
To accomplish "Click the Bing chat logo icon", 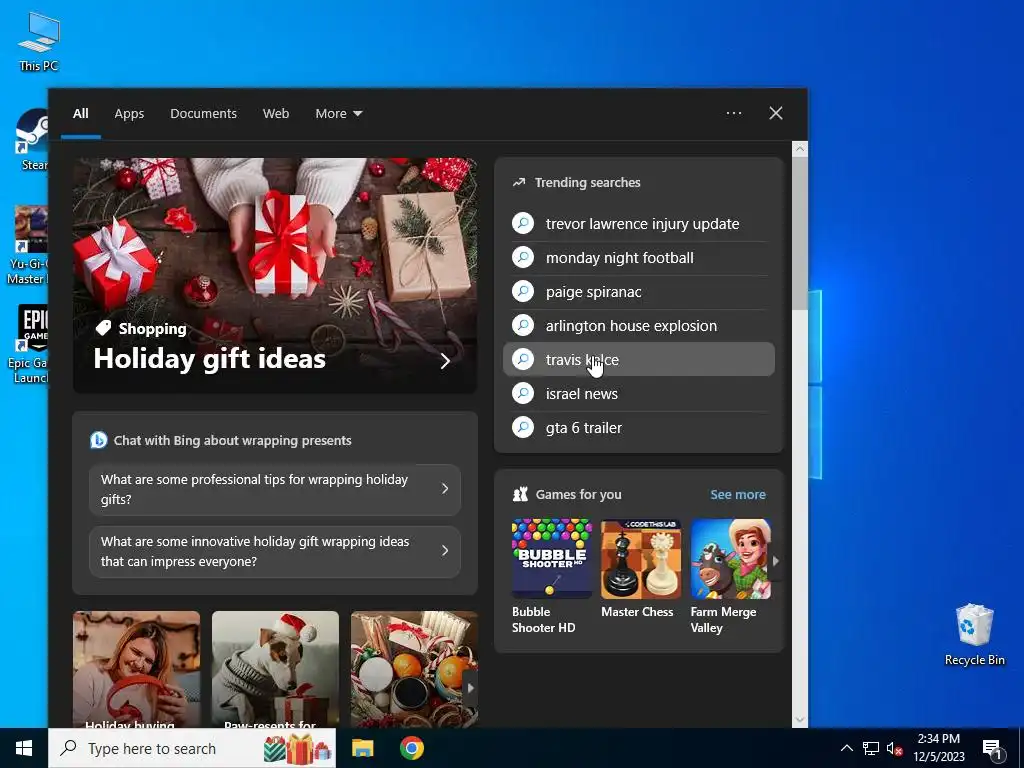I will click(x=99, y=440).
